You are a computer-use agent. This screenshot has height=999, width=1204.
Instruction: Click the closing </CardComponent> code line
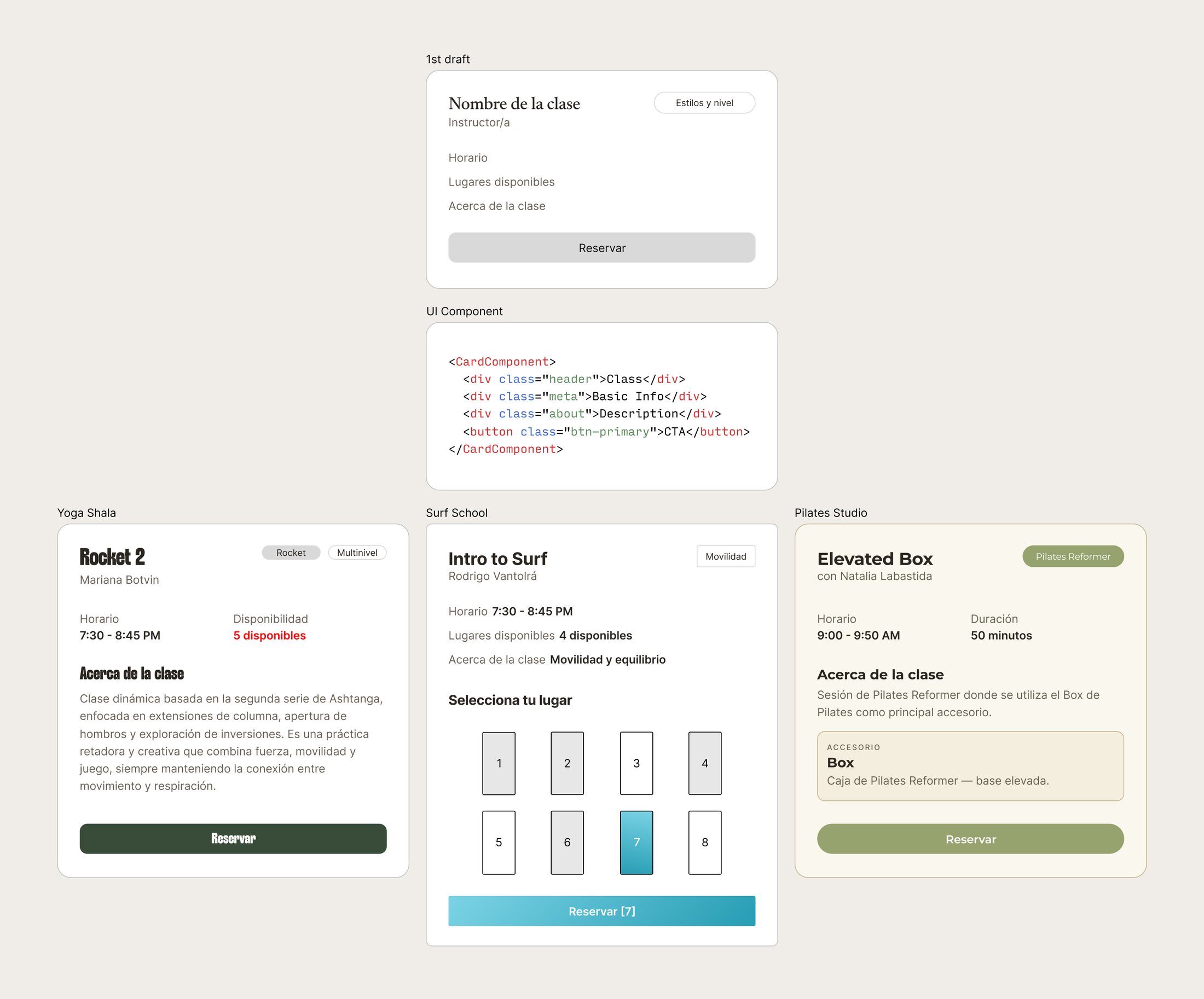[x=506, y=449]
